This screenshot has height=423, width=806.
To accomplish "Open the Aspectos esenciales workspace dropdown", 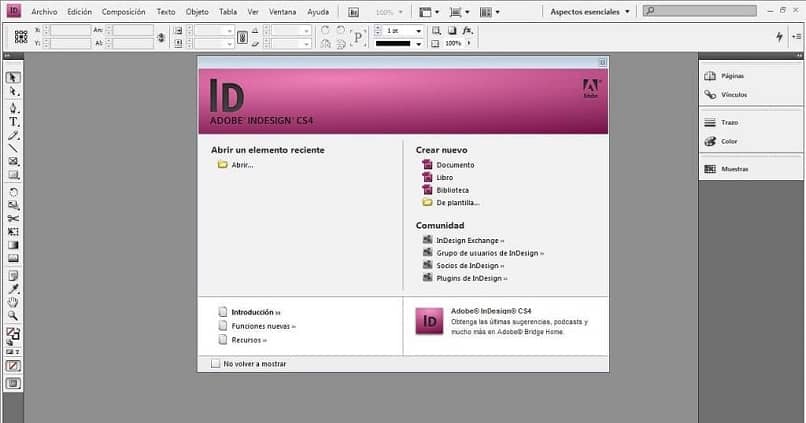I will click(590, 12).
